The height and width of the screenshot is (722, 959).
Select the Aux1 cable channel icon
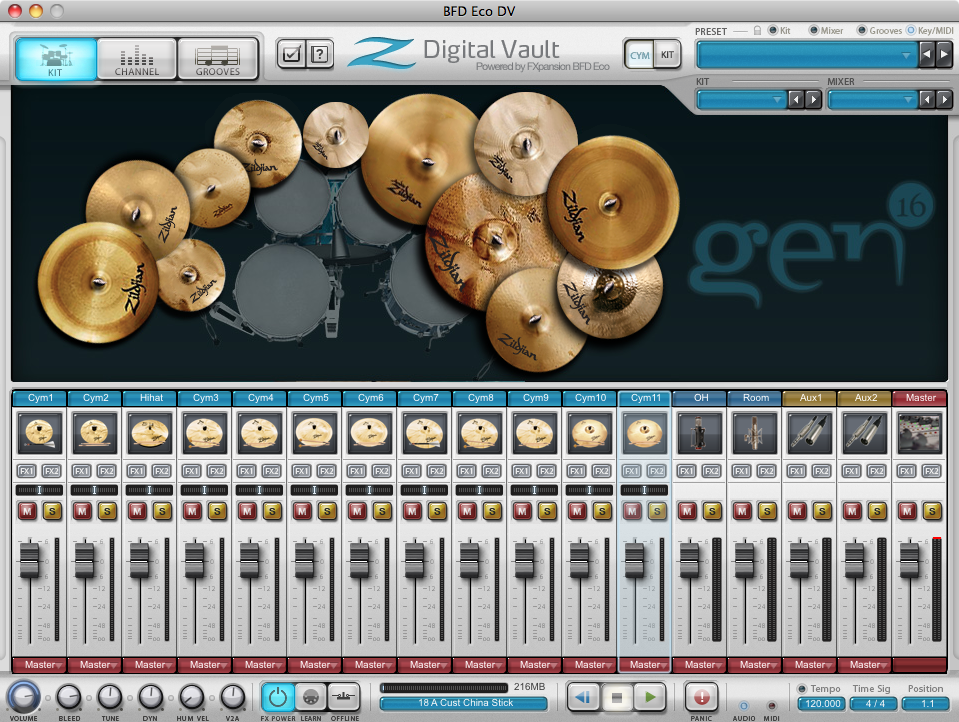(x=810, y=433)
